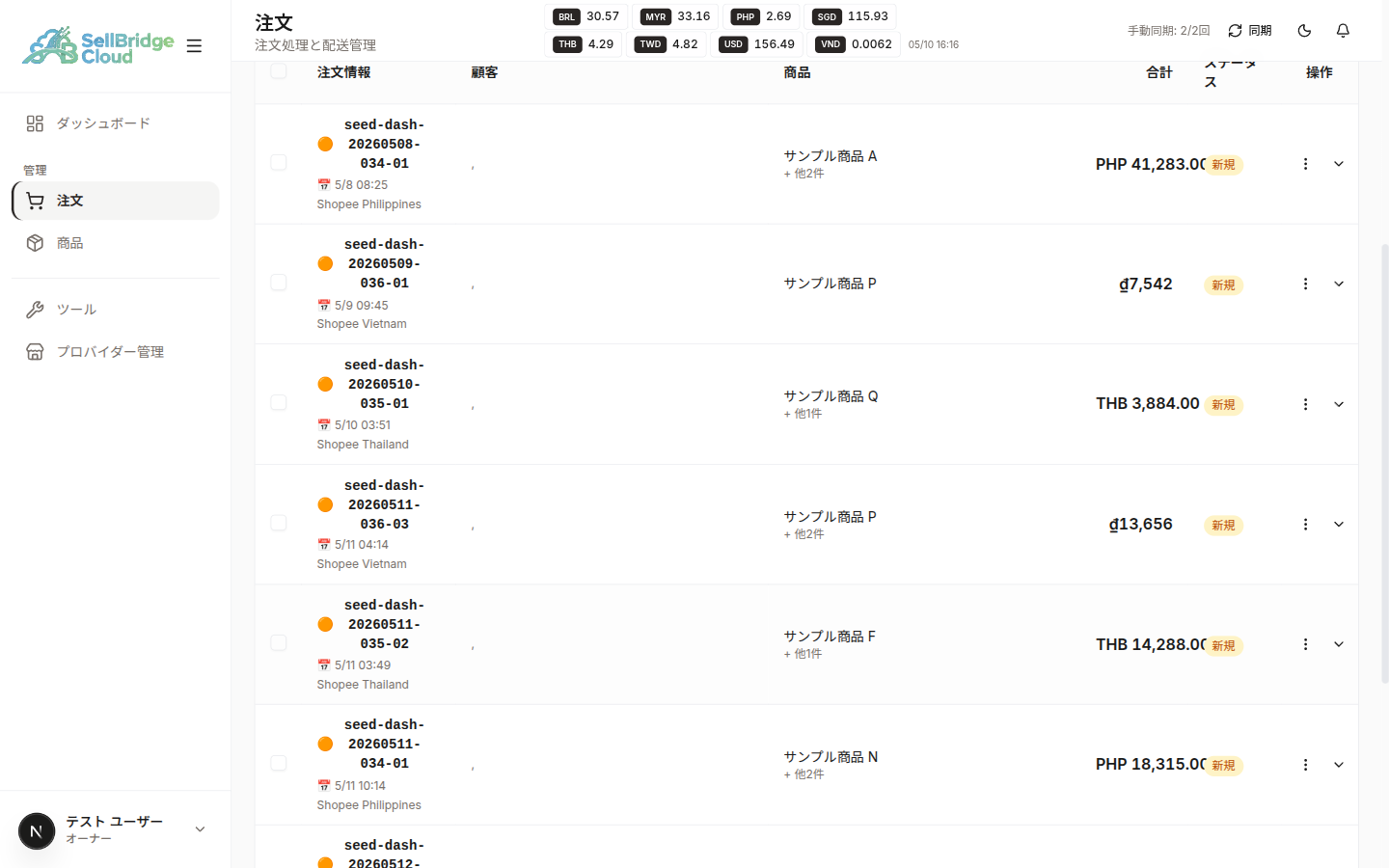Click the orange Shopee icon of order 20260511-036-03
Image resolution: width=1389 pixels, height=868 pixels.
[x=325, y=504]
